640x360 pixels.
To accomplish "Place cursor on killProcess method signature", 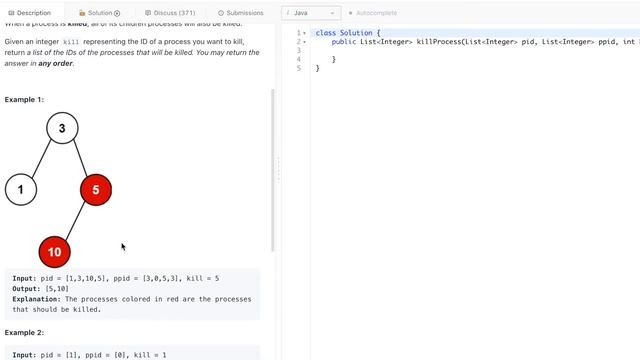I will (x=485, y=42).
